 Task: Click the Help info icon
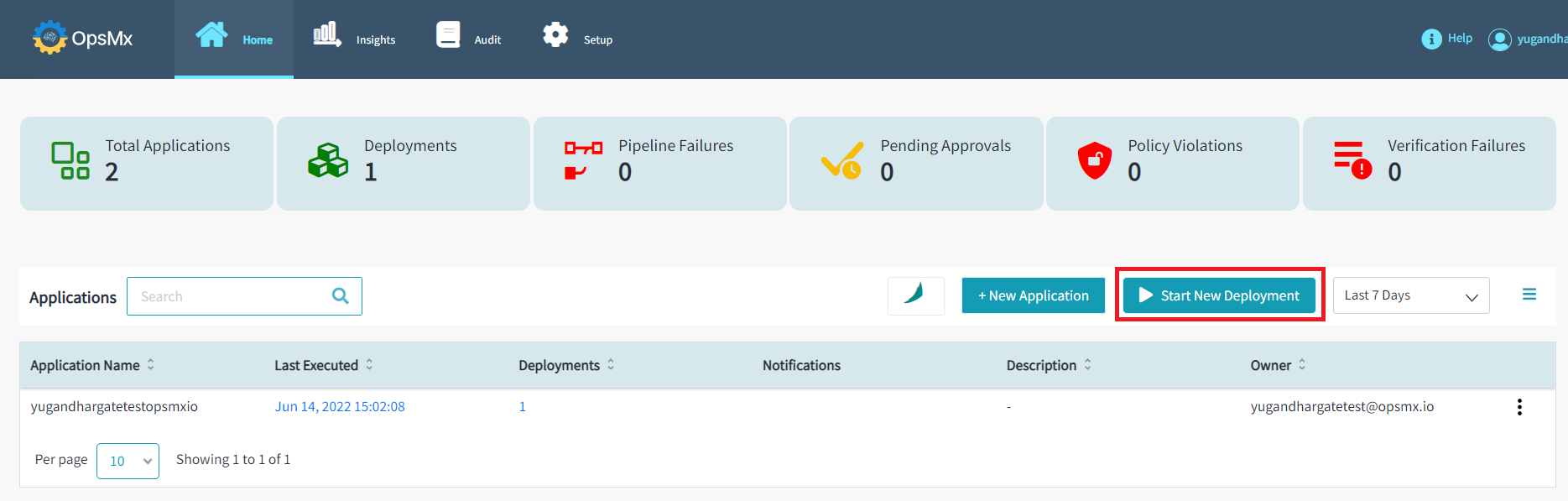(x=1431, y=39)
